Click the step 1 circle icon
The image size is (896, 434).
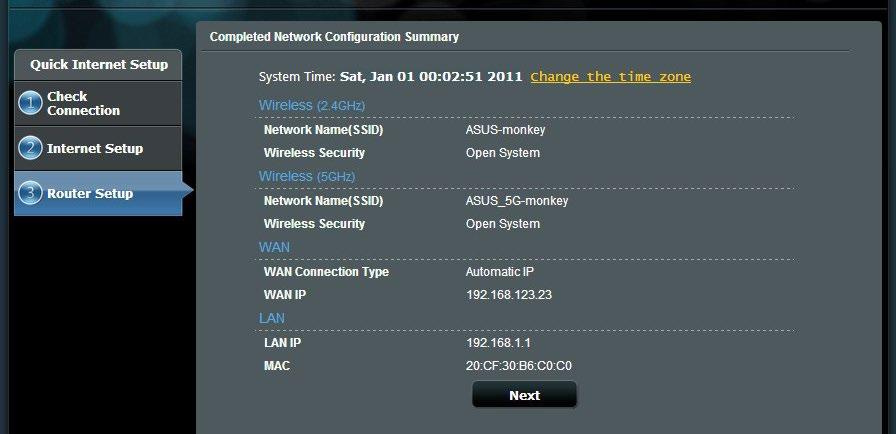(30, 103)
